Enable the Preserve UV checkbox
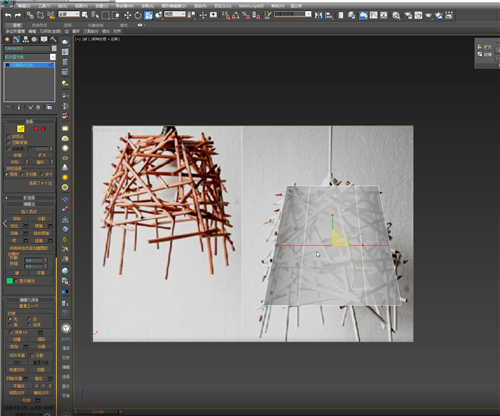500x416 pixels. pyautogui.click(x=11, y=332)
